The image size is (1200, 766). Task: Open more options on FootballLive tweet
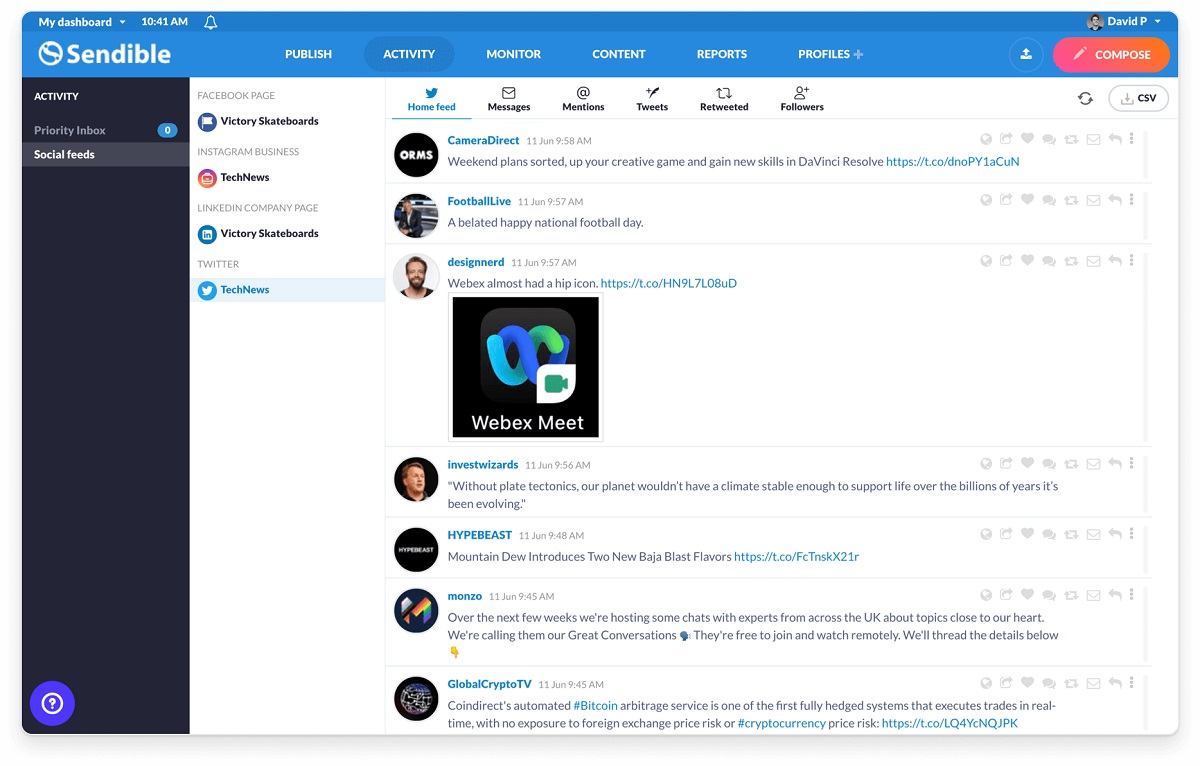click(1132, 200)
